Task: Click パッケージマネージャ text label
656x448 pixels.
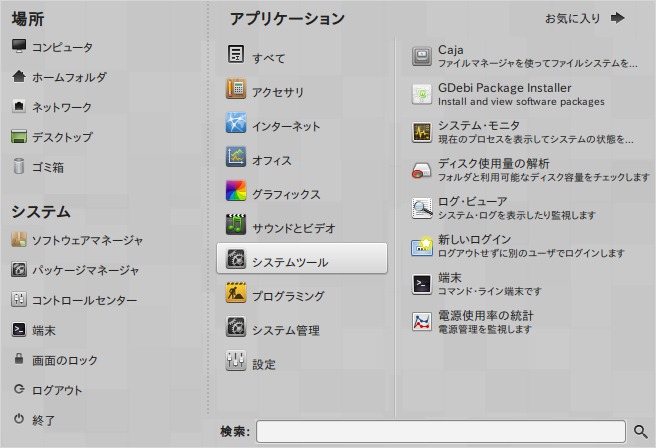Action: tap(85, 271)
